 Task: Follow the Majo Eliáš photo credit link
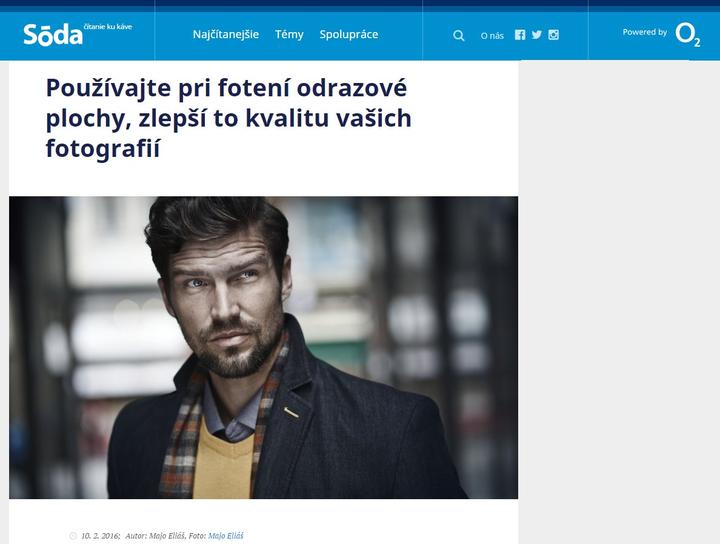226,536
